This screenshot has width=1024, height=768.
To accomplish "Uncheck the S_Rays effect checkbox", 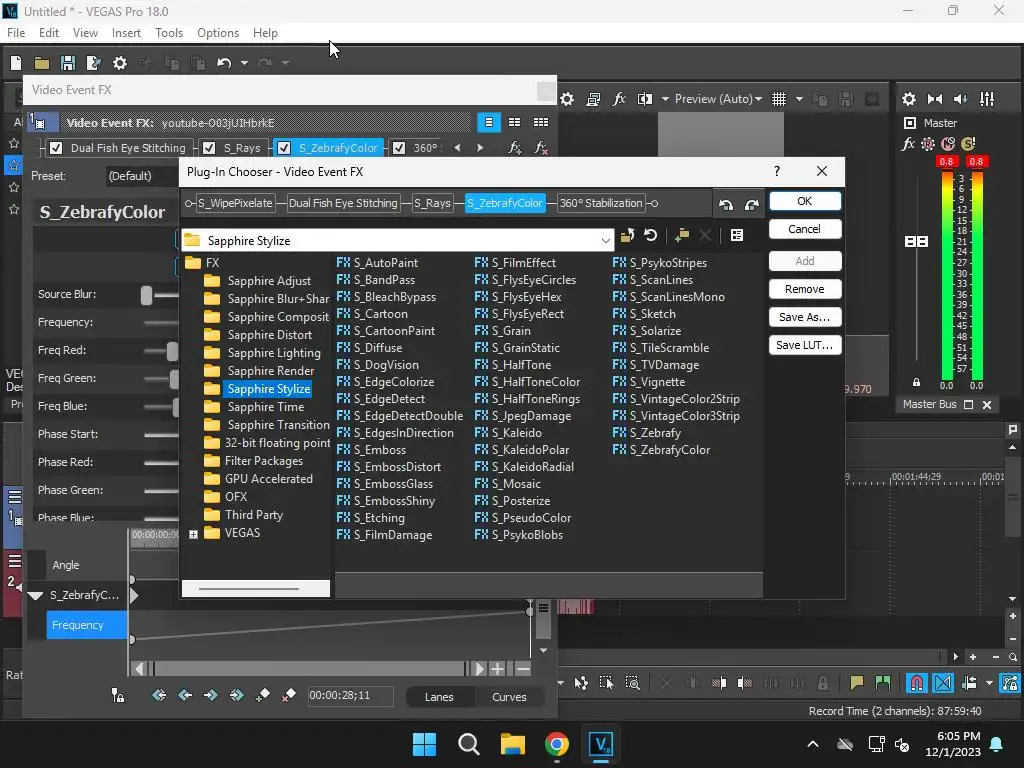I will (x=209, y=148).
